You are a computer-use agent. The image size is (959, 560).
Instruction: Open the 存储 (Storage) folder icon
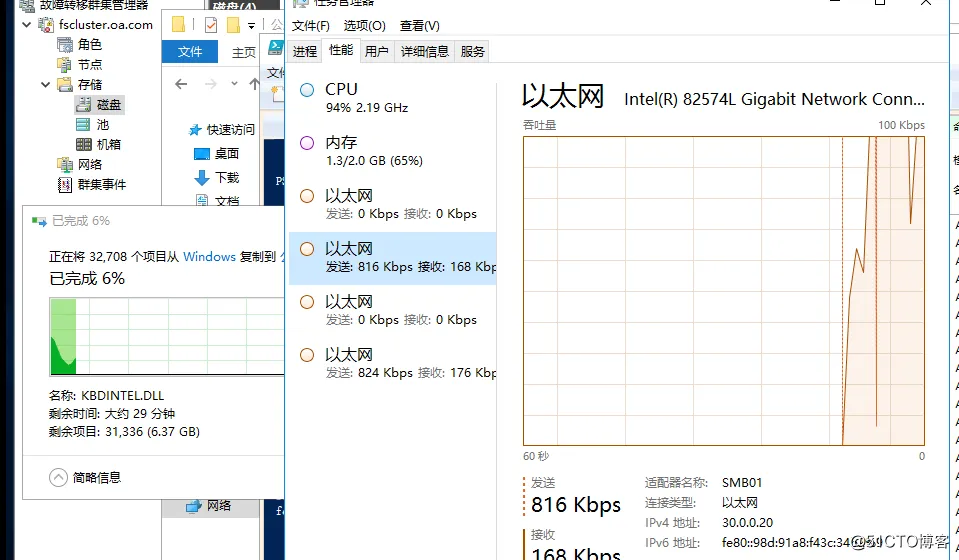65,84
